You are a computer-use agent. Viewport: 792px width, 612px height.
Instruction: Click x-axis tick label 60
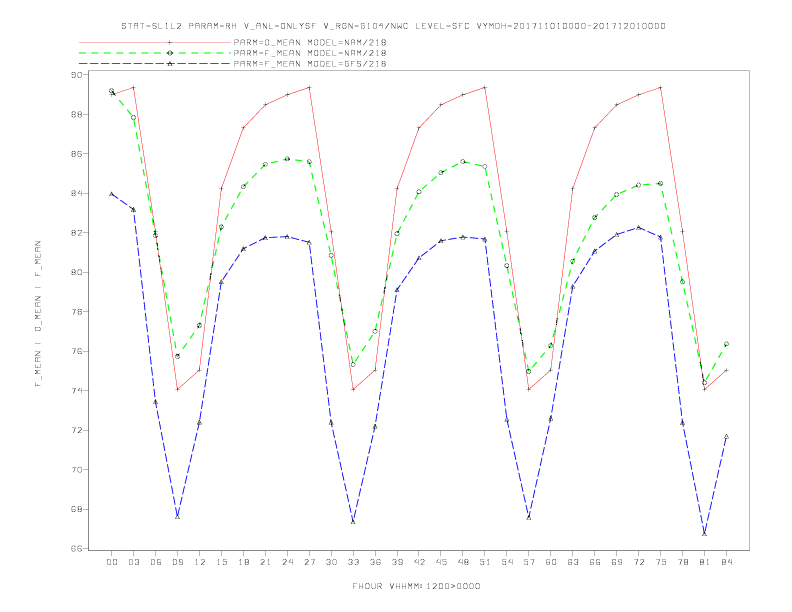[551, 562]
